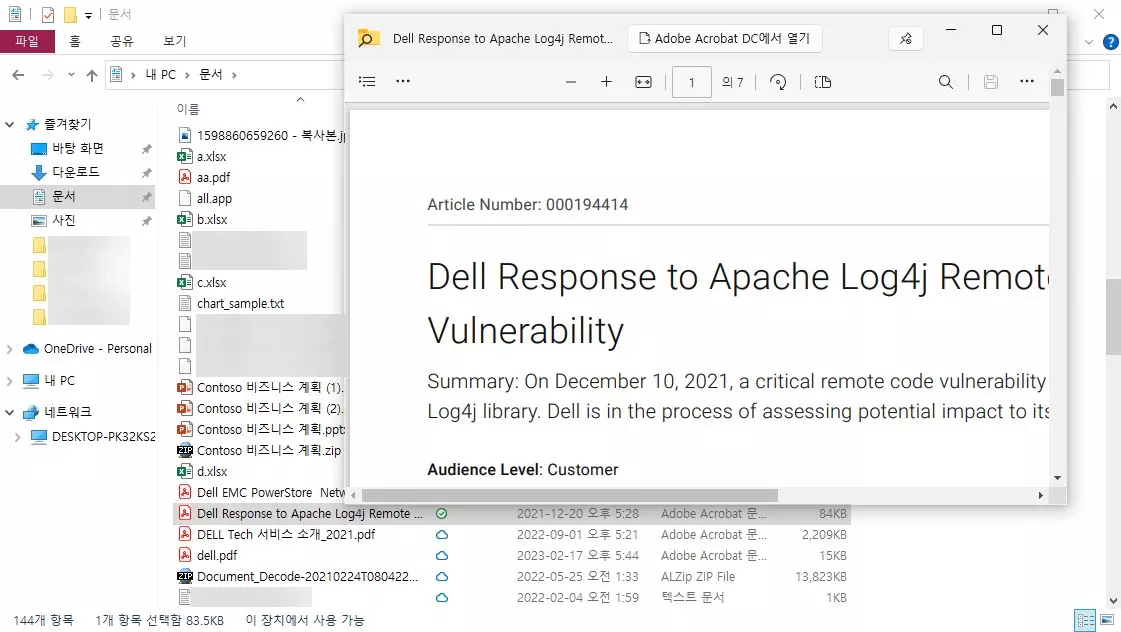The width and height of the screenshot is (1121, 632).
Task: Select Contoso 비즈니스 계획.zip file
Action: point(269,450)
